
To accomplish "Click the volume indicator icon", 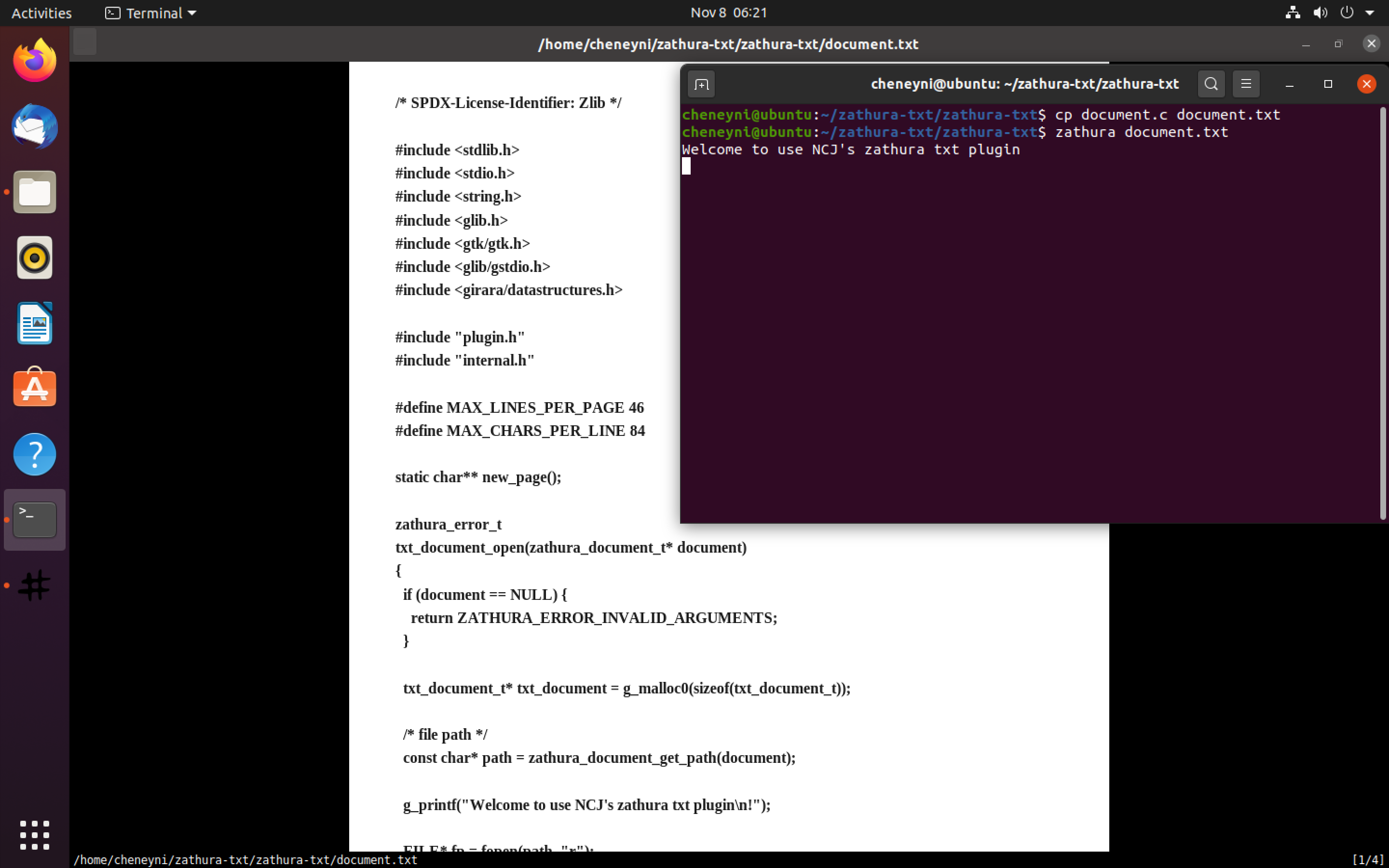I will (x=1320, y=13).
